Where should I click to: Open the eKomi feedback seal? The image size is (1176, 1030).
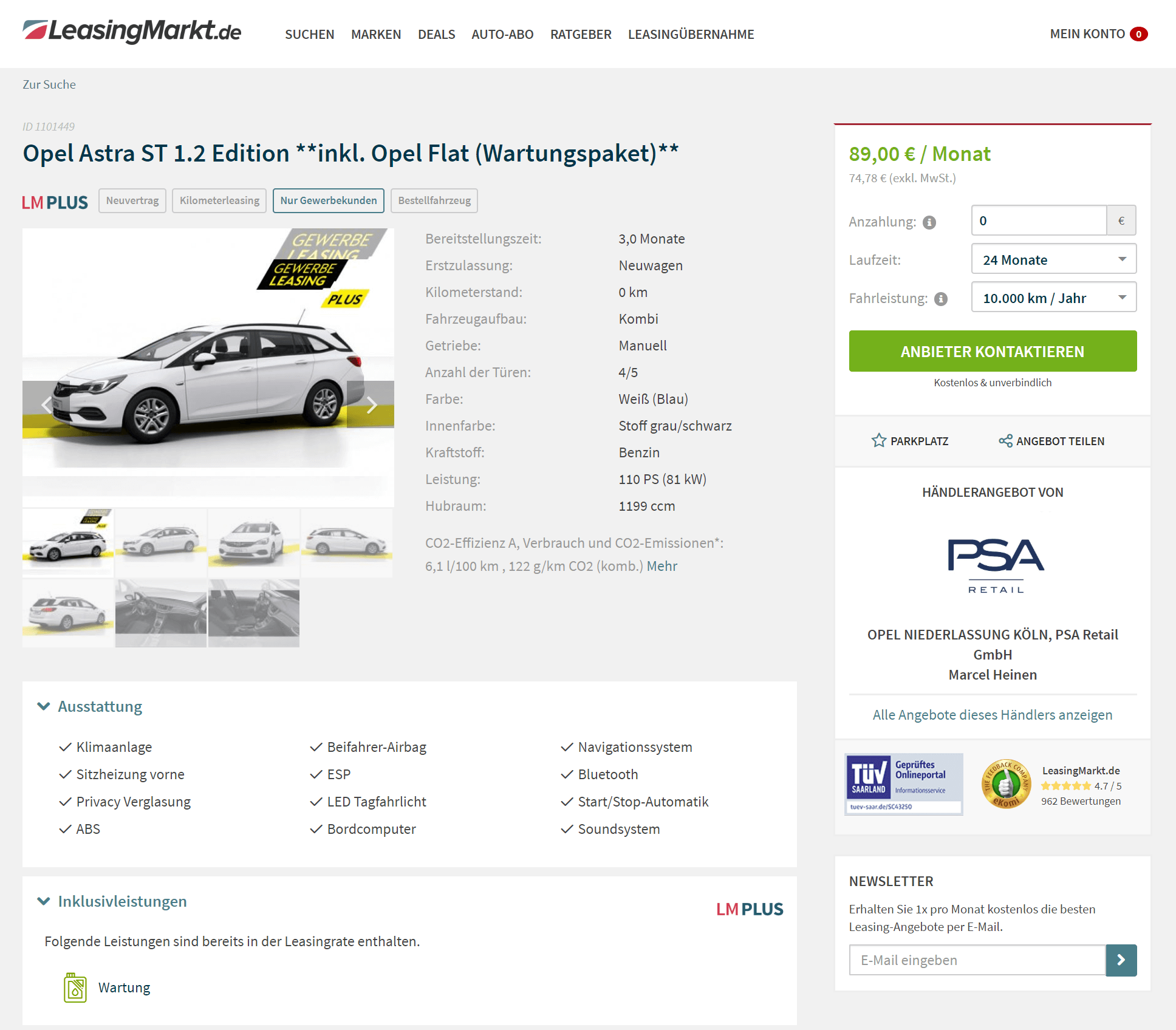point(1006,784)
